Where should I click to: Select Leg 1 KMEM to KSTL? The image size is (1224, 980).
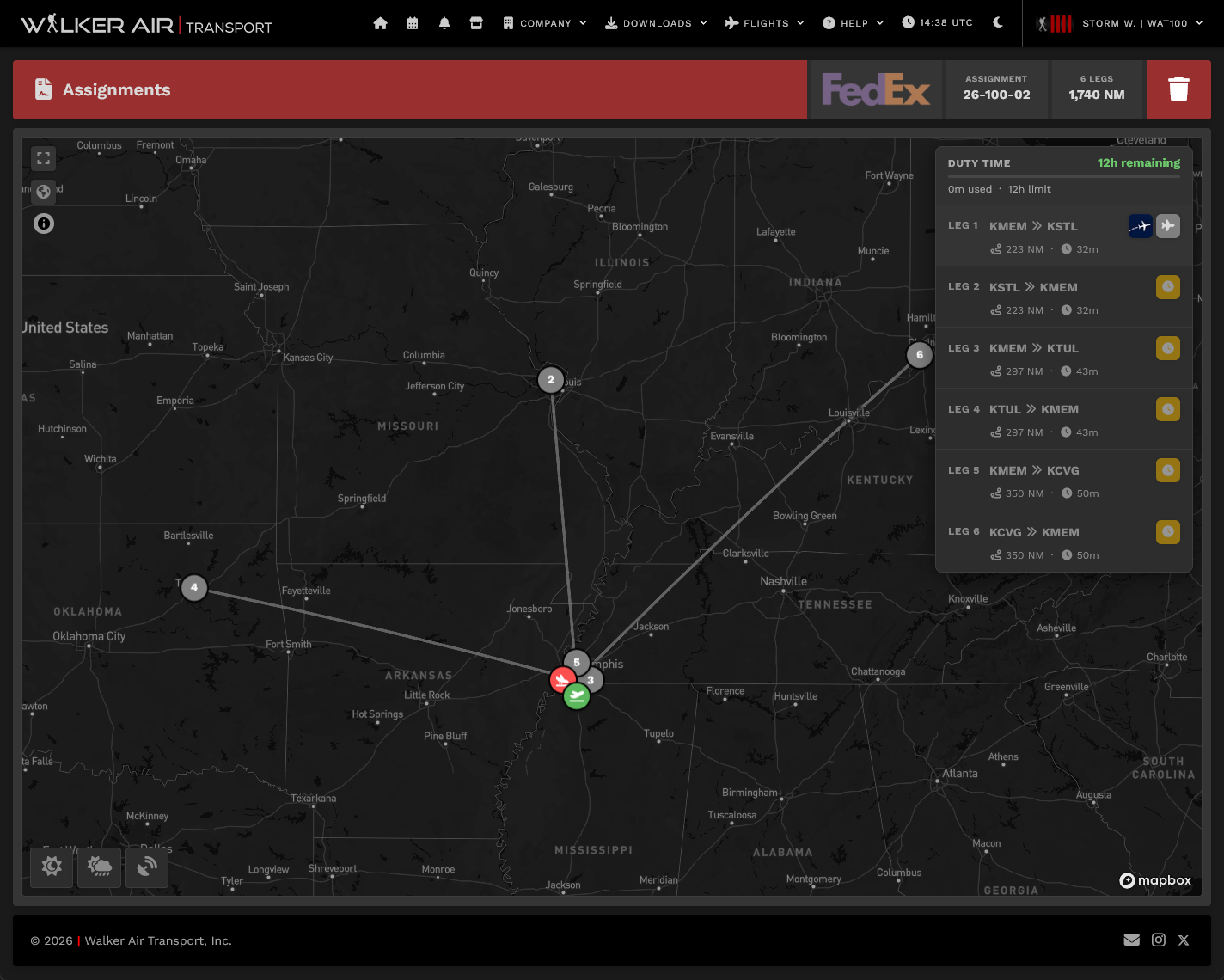tap(1064, 236)
